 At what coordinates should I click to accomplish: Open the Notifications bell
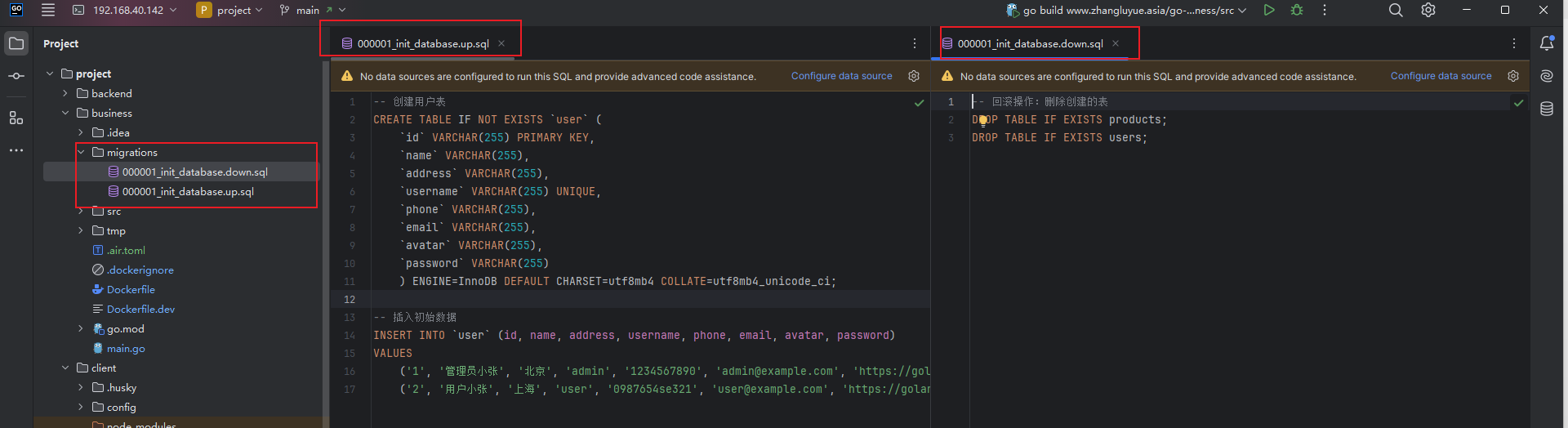click(1547, 43)
